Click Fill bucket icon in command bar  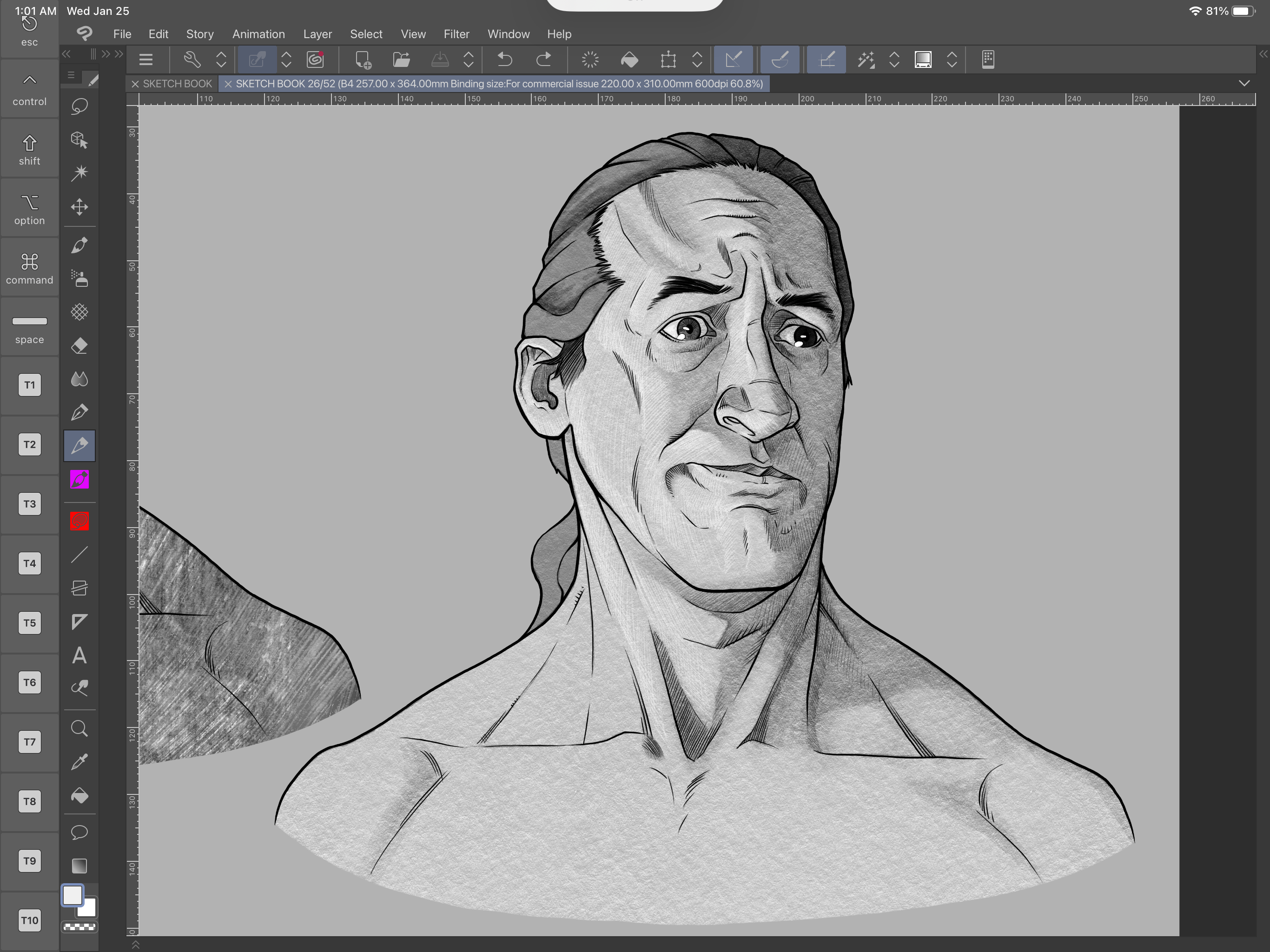pos(629,59)
